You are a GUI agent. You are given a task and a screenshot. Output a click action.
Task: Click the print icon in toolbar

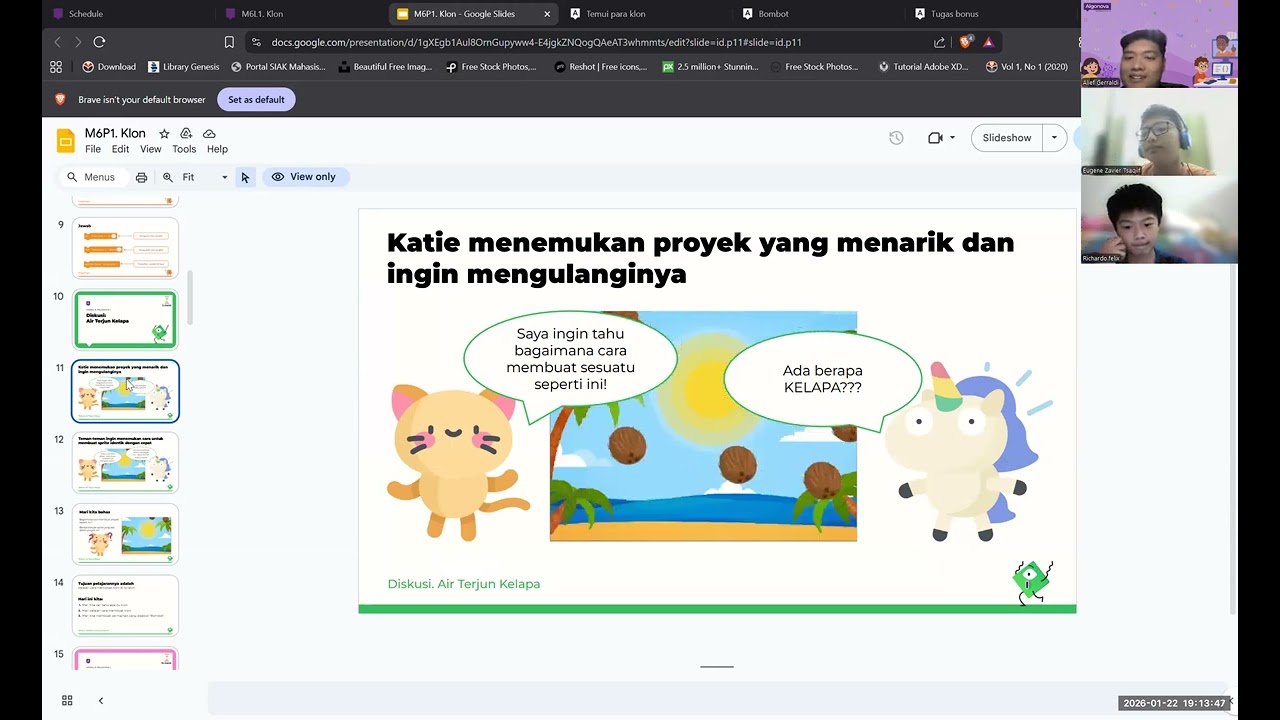[141, 177]
